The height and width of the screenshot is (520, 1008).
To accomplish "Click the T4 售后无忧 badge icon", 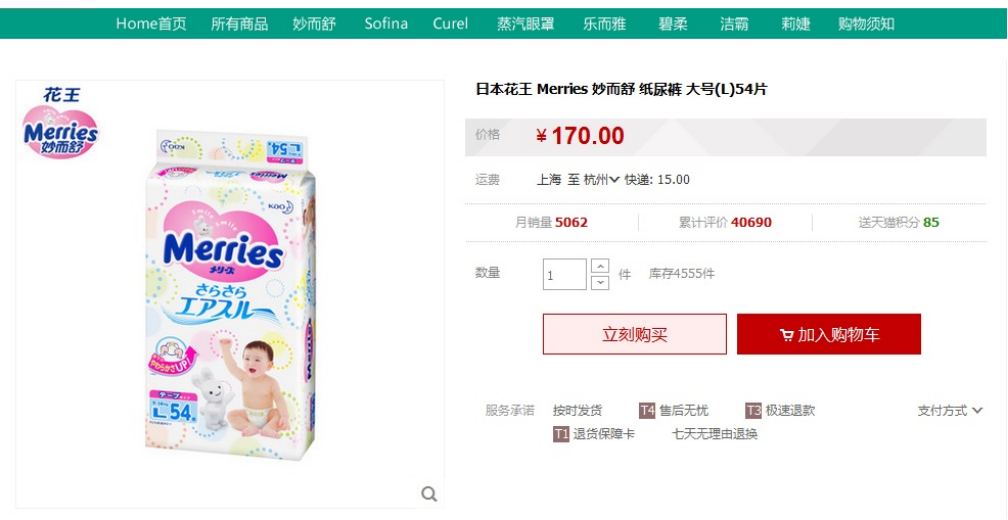I will tap(647, 410).
